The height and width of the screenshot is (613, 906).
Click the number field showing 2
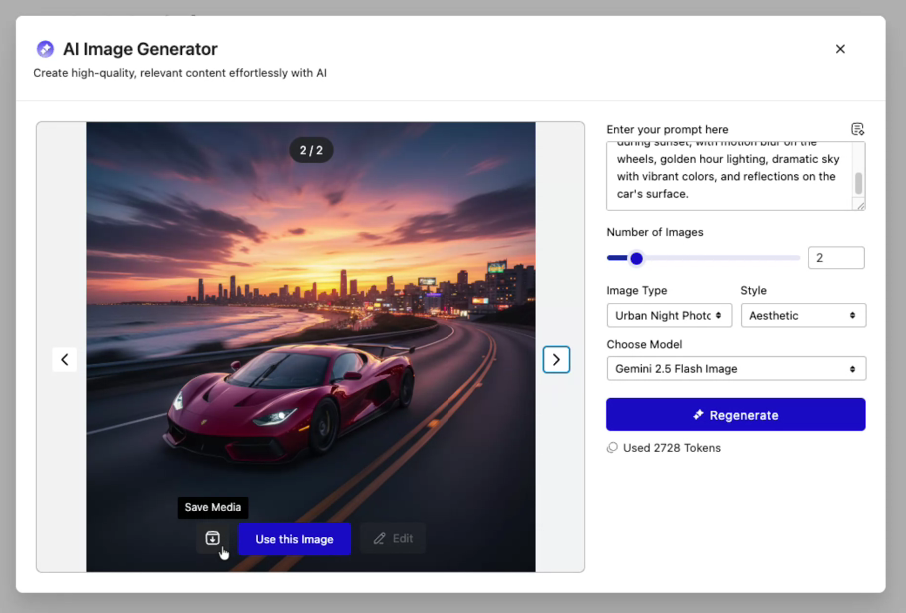tap(836, 257)
